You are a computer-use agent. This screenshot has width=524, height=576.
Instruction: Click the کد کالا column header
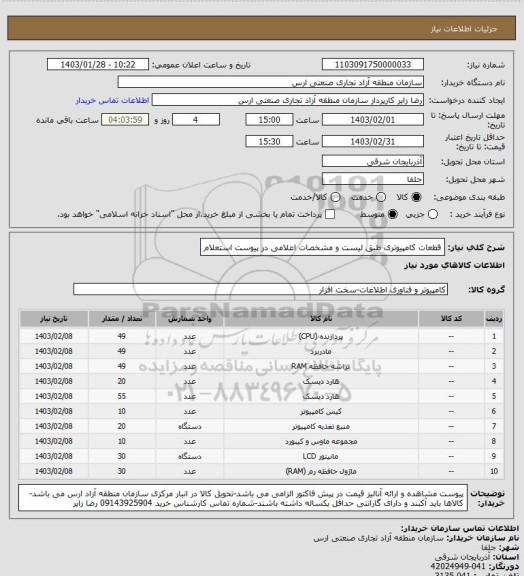click(x=451, y=318)
